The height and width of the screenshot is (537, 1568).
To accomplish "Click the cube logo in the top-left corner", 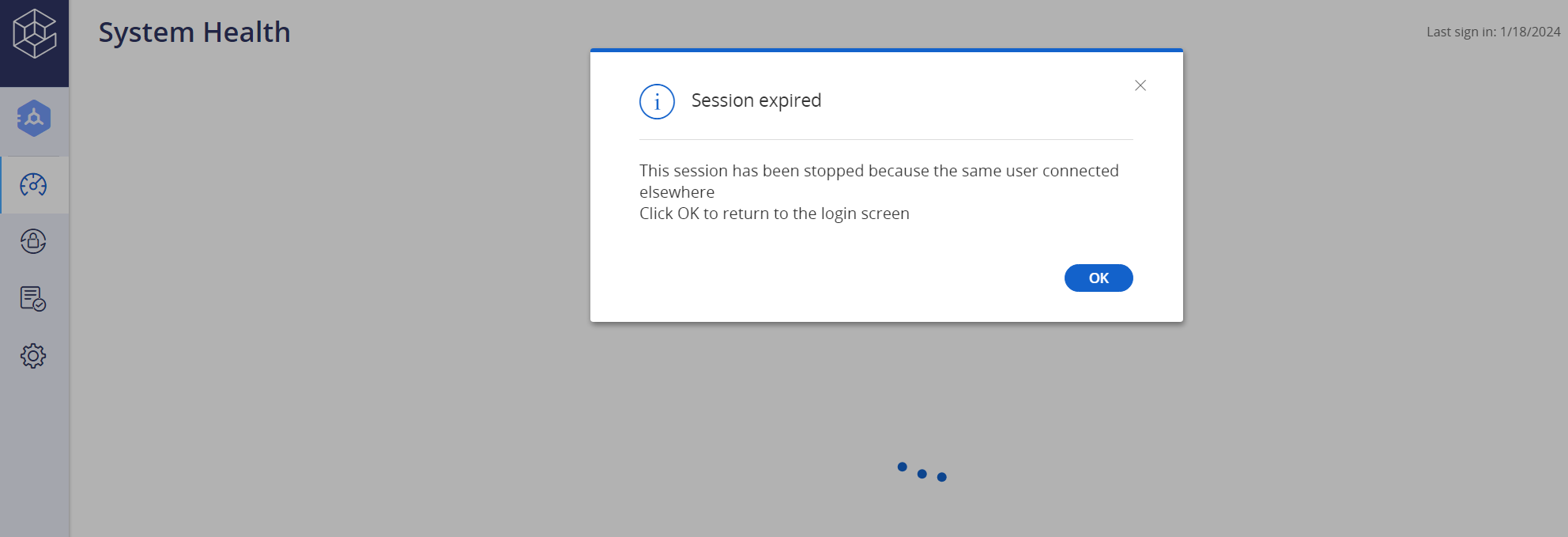I will (x=34, y=34).
